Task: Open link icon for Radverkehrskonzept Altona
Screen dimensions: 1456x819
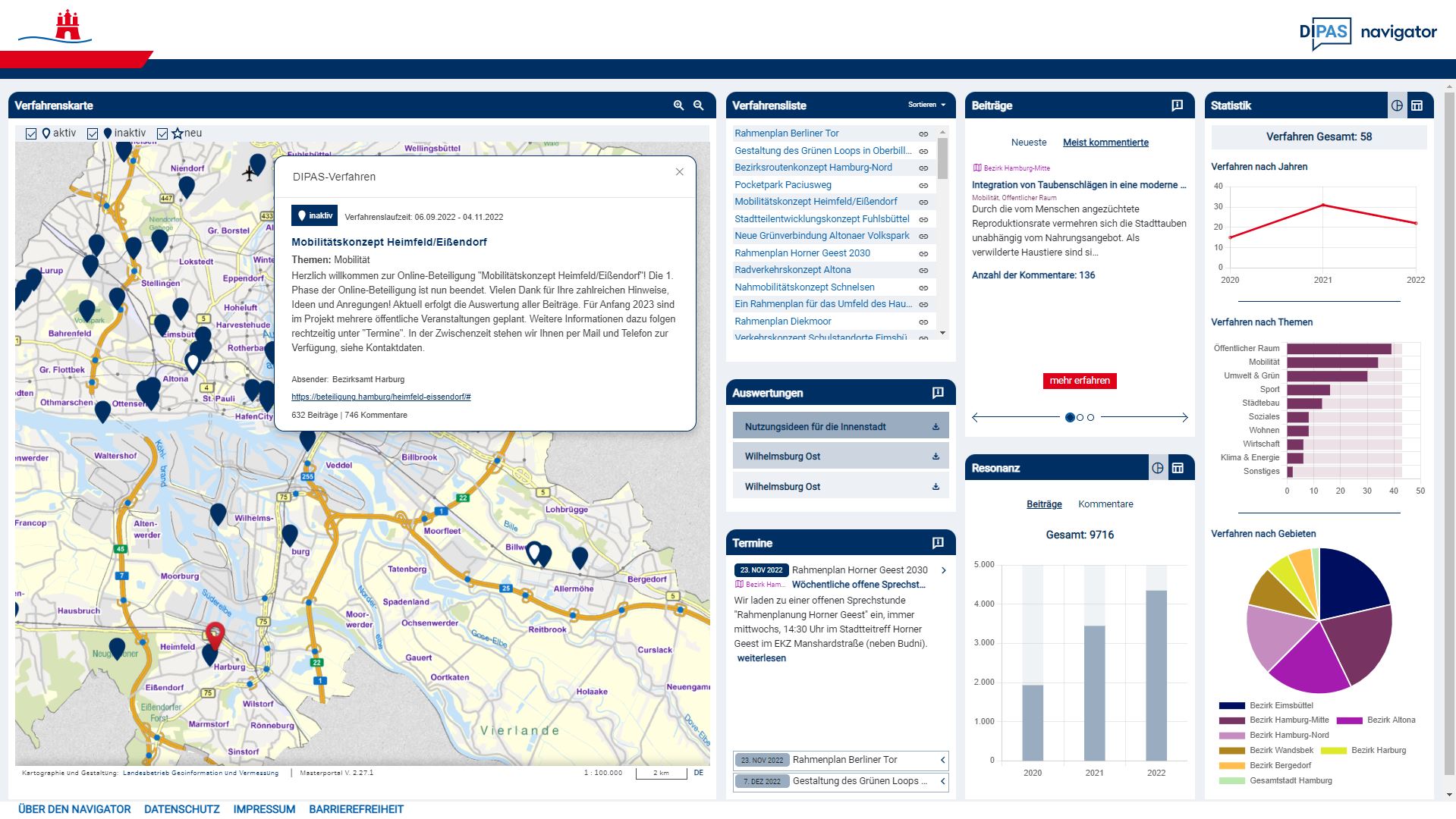Action: (x=923, y=271)
